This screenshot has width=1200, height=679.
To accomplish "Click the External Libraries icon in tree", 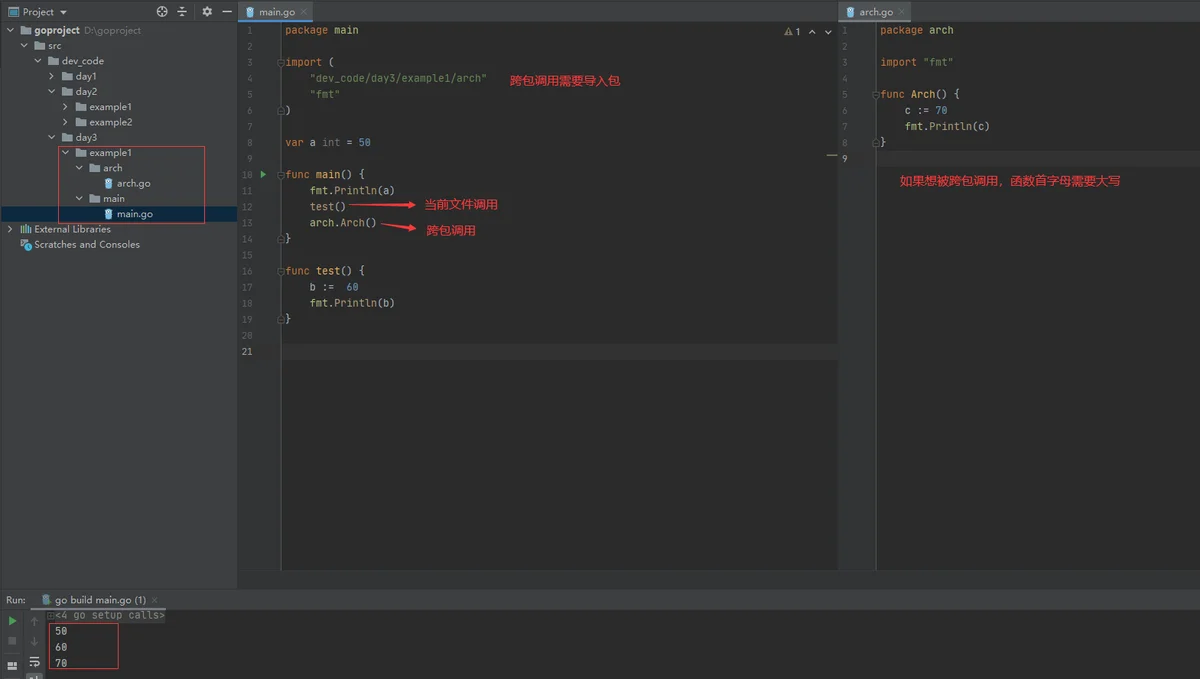I will coord(26,229).
